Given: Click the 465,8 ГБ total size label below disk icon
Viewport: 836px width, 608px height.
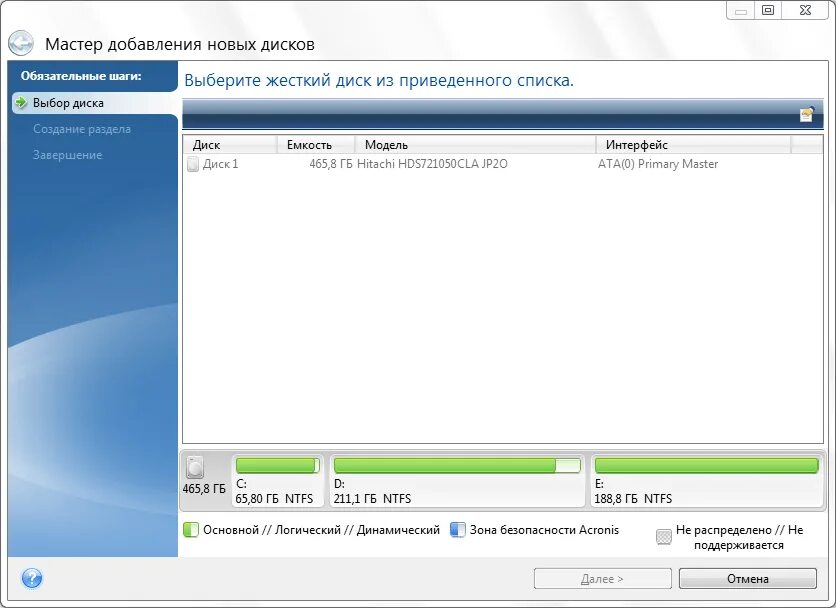Looking at the screenshot, I should [204, 489].
